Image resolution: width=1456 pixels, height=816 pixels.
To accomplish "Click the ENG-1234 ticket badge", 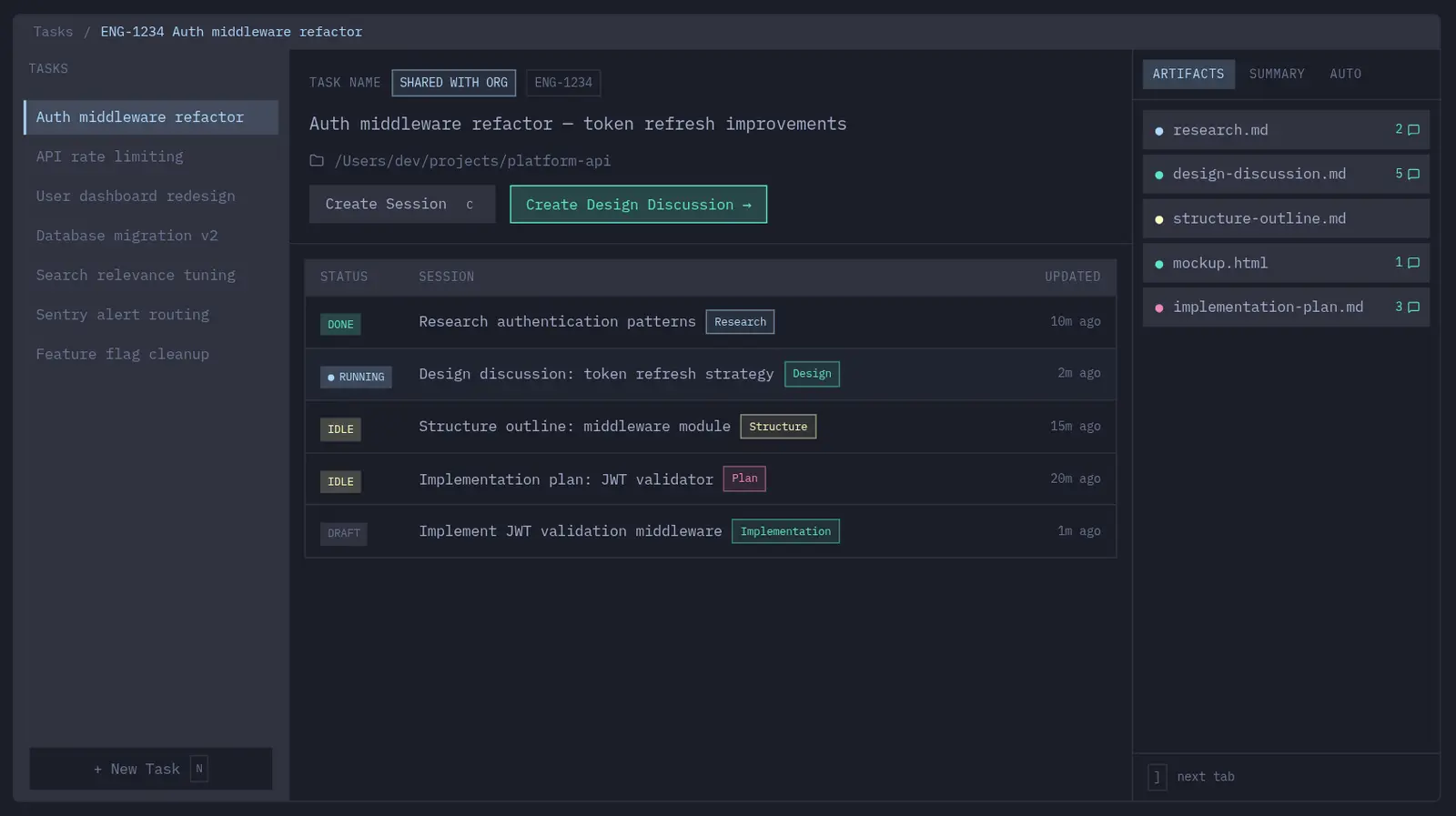I will [x=563, y=83].
